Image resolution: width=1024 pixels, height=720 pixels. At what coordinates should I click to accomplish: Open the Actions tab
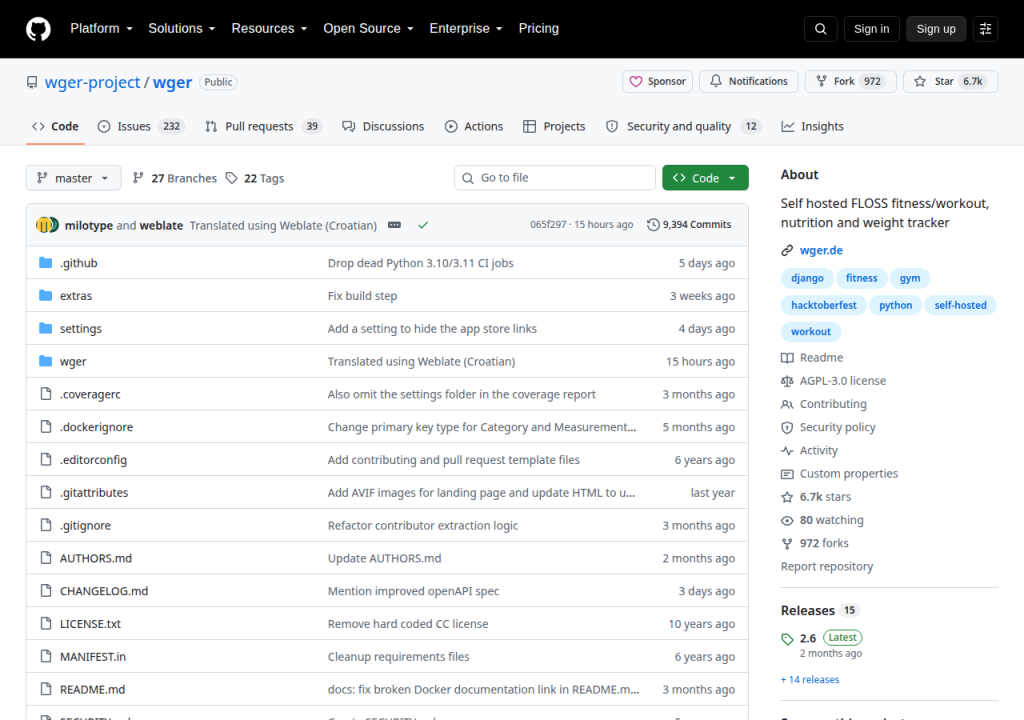tap(474, 126)
